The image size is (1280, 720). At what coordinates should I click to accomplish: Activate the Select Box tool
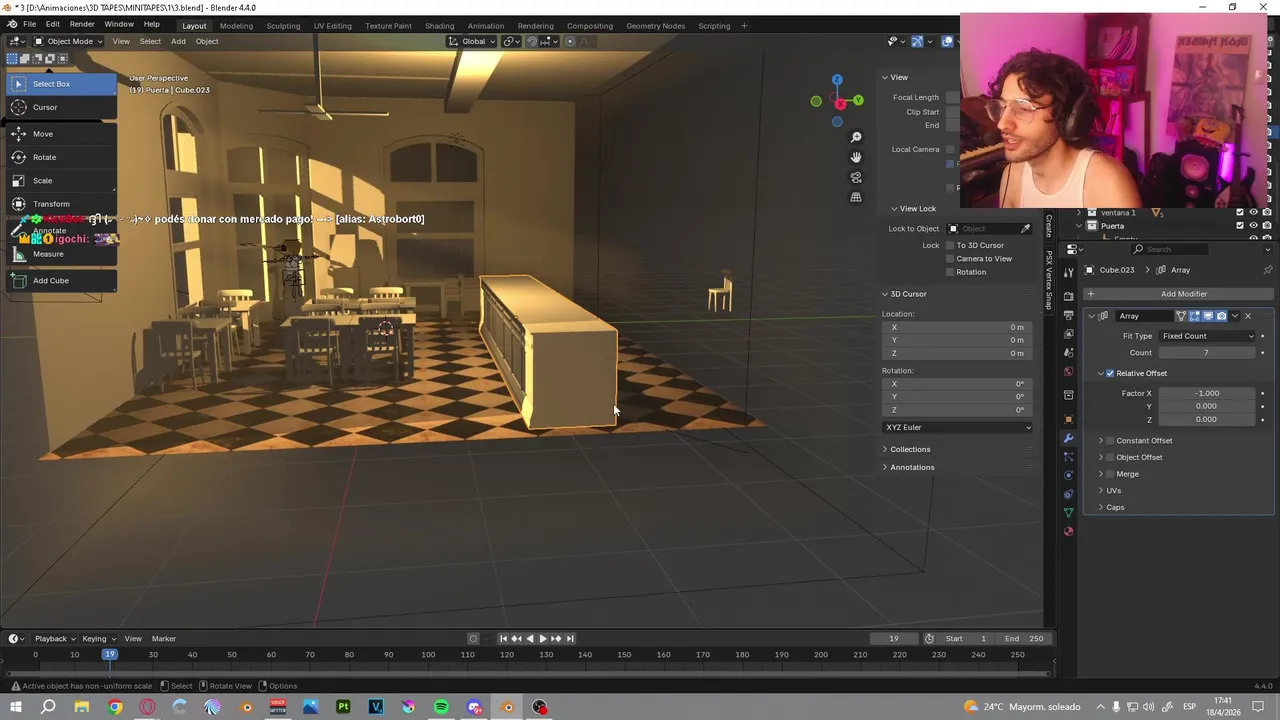pyautogui.click(x=60, y=84)
